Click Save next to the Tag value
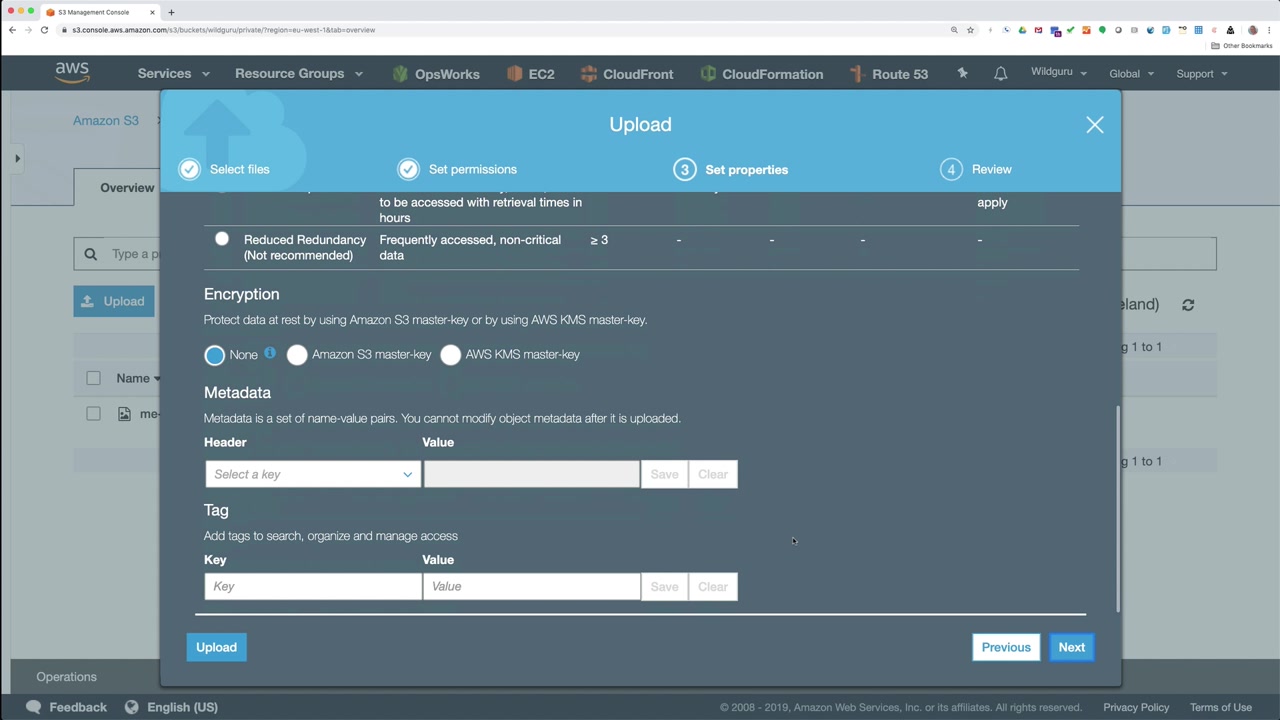The image size is (1280, 720). click(x=664, y=587)
